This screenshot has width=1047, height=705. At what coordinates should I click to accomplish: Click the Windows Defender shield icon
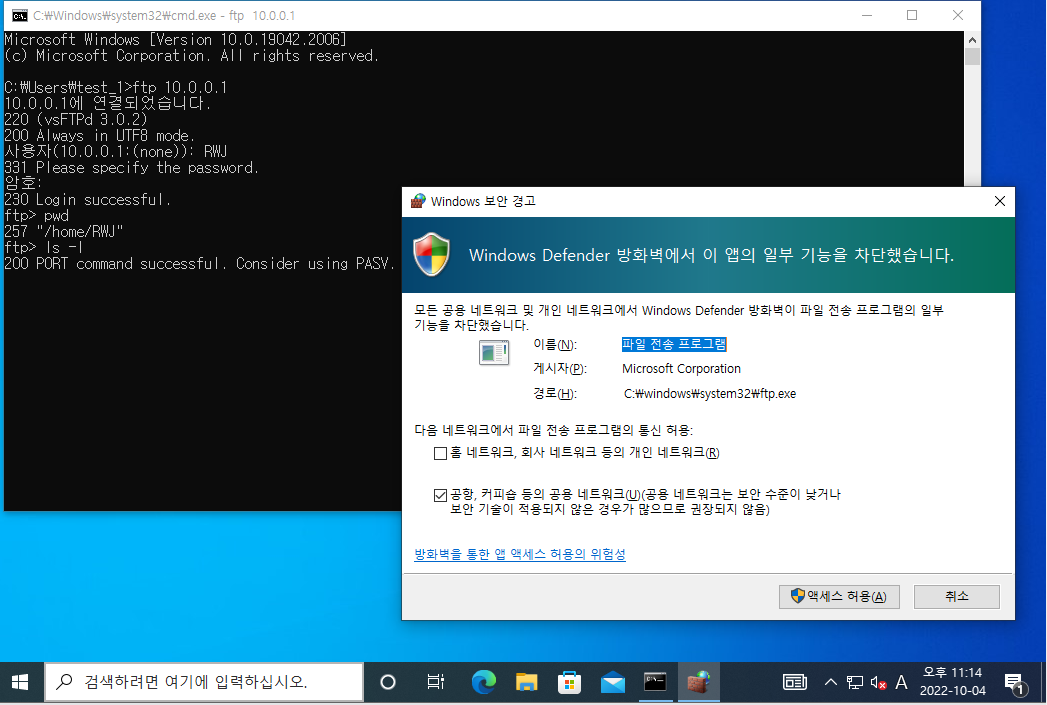click(x=431, y=254)
